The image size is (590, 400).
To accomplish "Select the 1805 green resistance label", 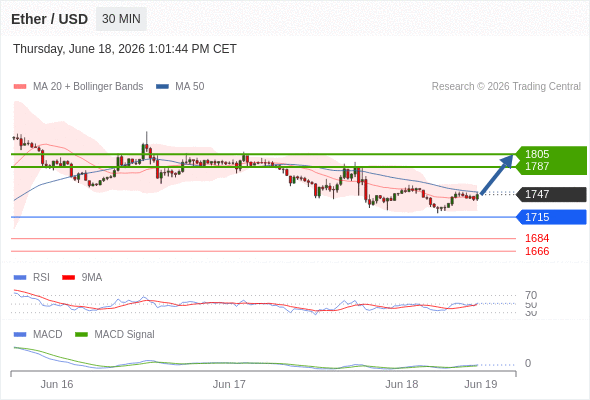I will (537, 154).
